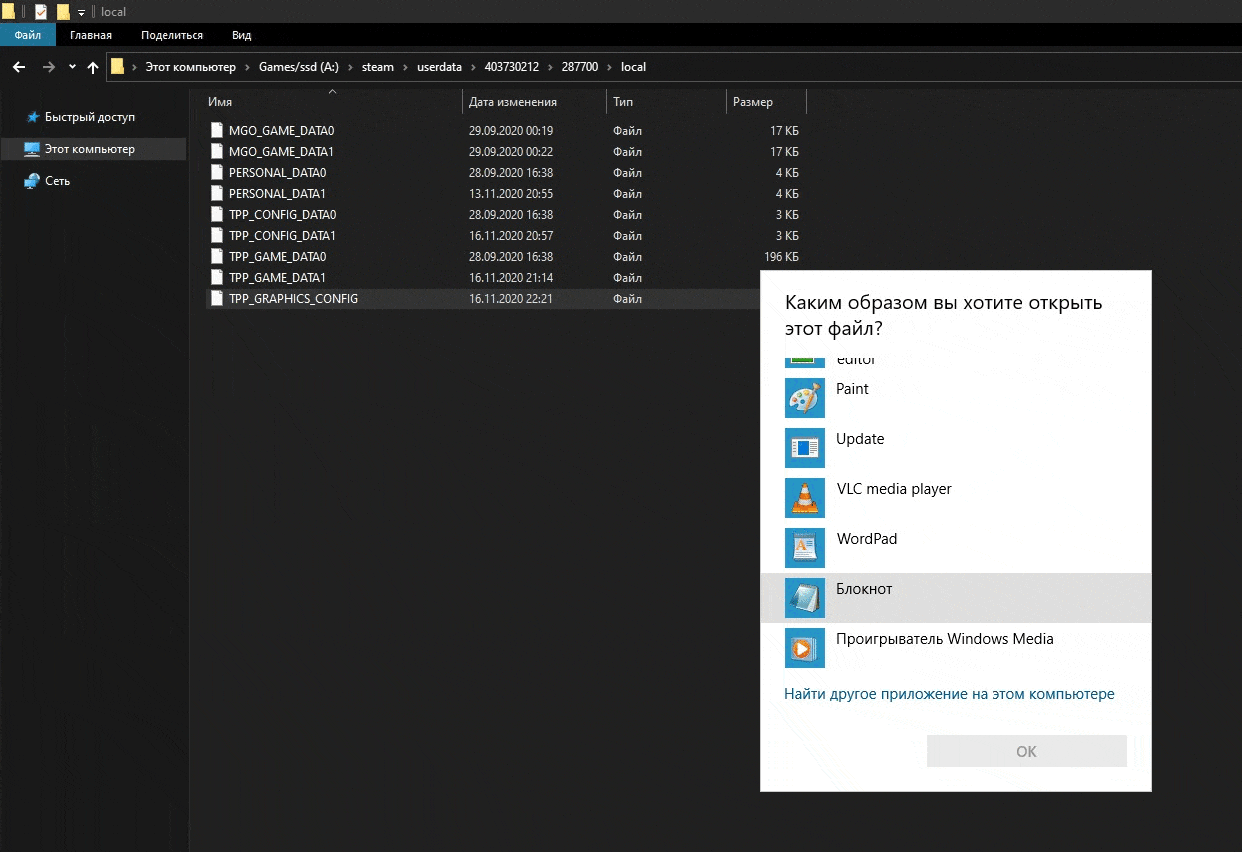Expand chevron before Этот компьютер breadcrumb

click(135, 67)
